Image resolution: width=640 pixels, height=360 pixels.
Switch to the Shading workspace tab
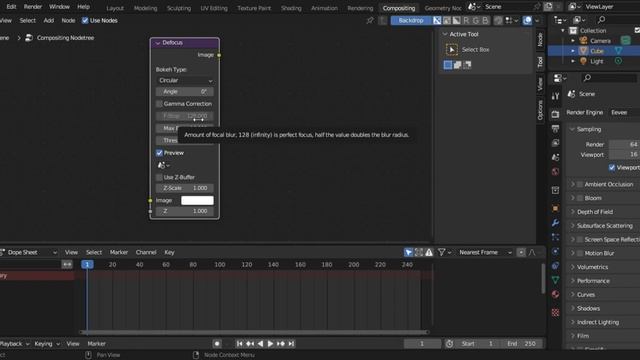pyautogui.click(x=291, y=8)
